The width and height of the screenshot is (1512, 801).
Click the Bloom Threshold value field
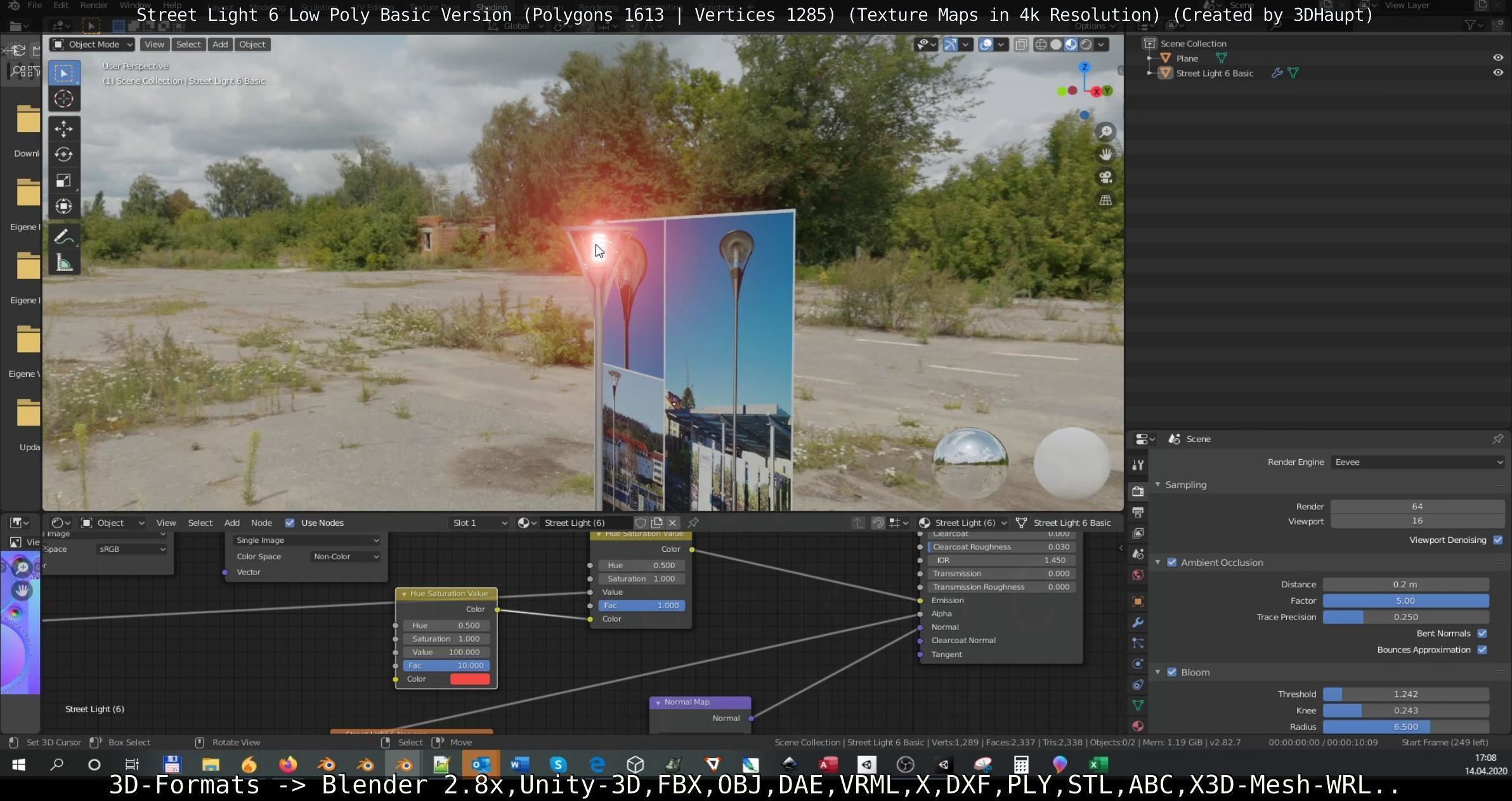(x=1405, y=694)
